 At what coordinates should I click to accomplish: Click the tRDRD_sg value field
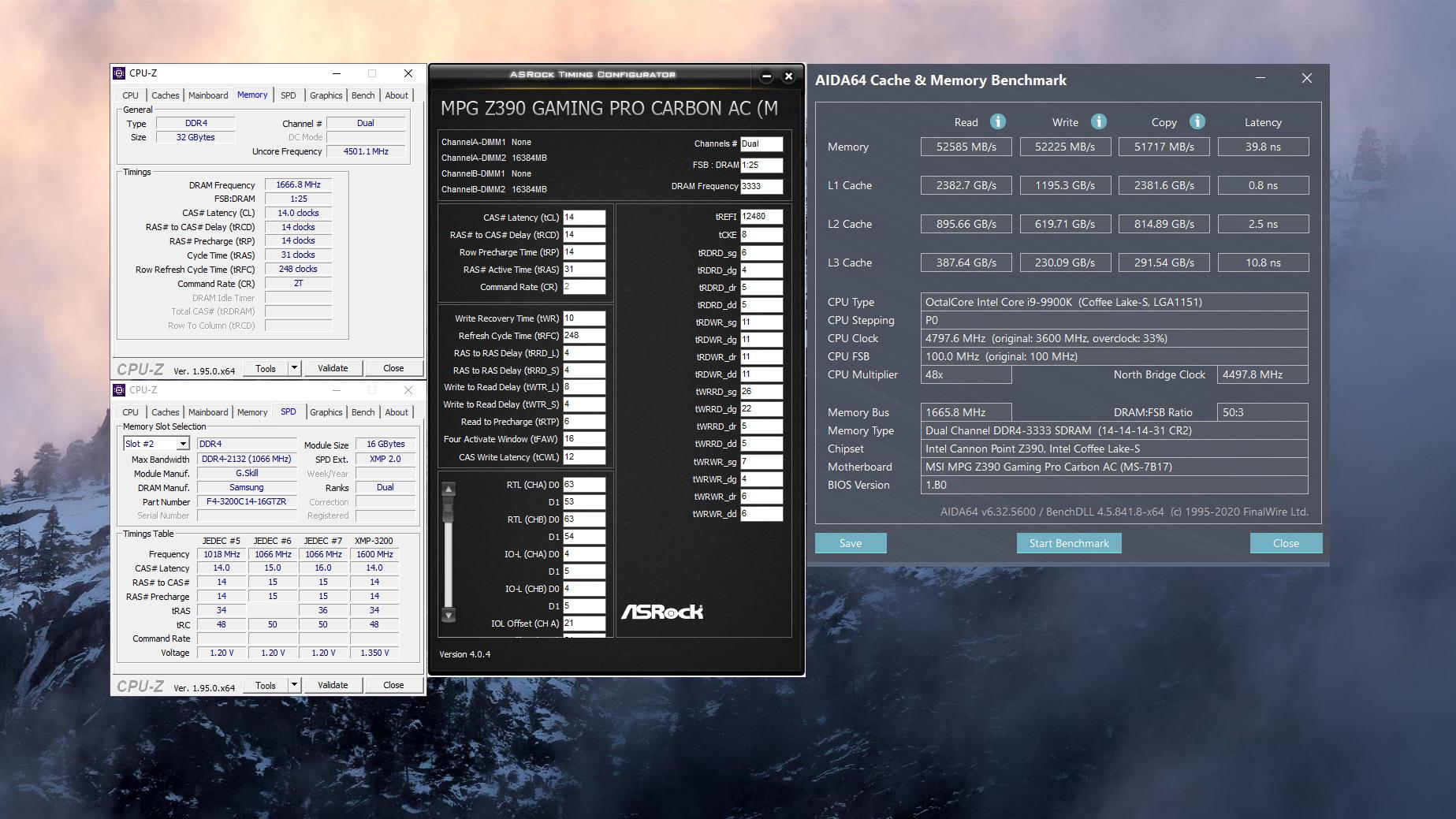pyautogui.click(x=762, y=253)
